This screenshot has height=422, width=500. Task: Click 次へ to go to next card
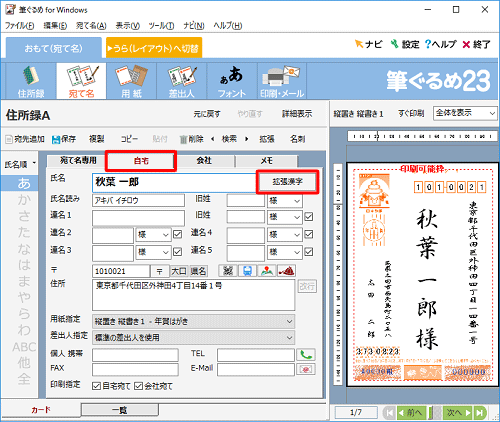458,413
